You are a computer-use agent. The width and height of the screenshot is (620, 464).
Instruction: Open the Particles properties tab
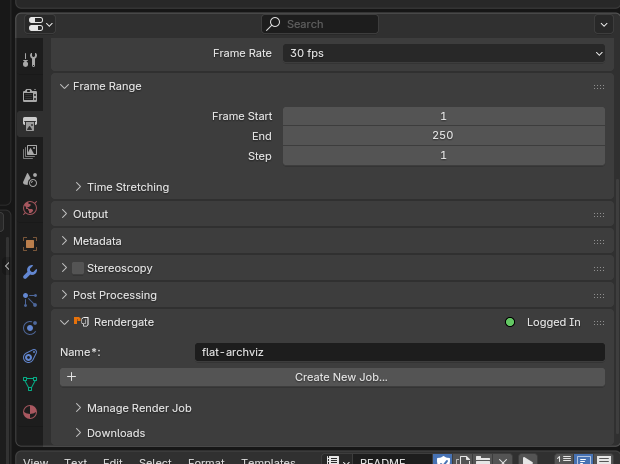click(30, 300)
